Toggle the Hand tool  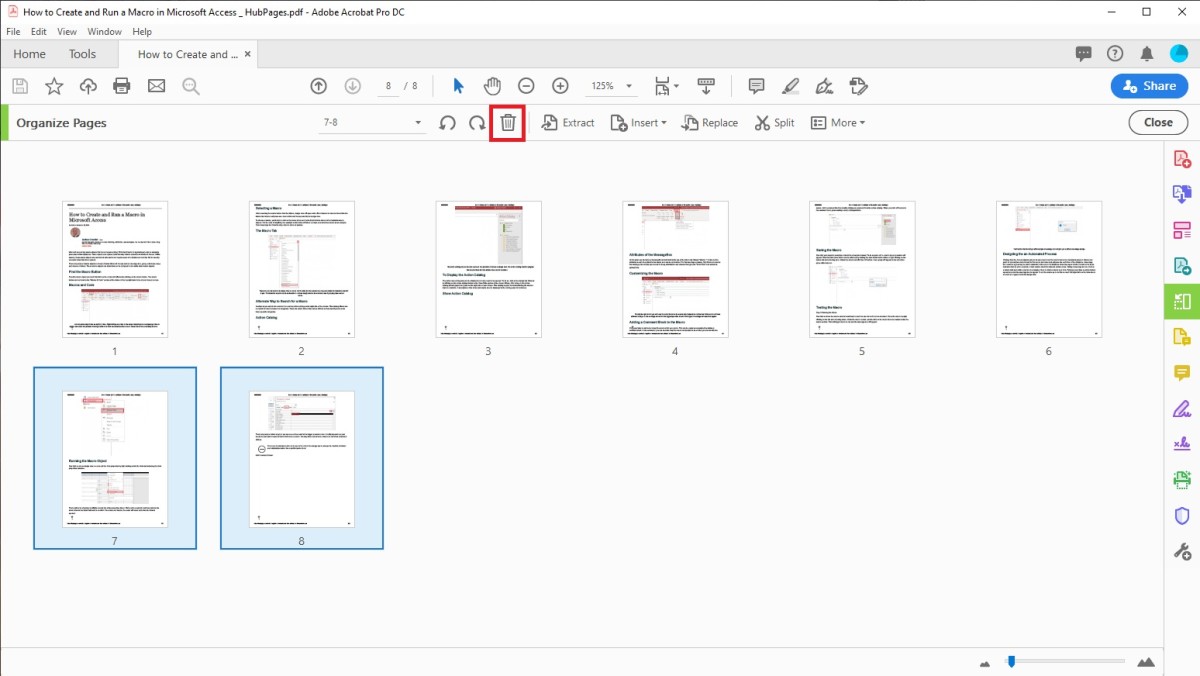[492, 86]
